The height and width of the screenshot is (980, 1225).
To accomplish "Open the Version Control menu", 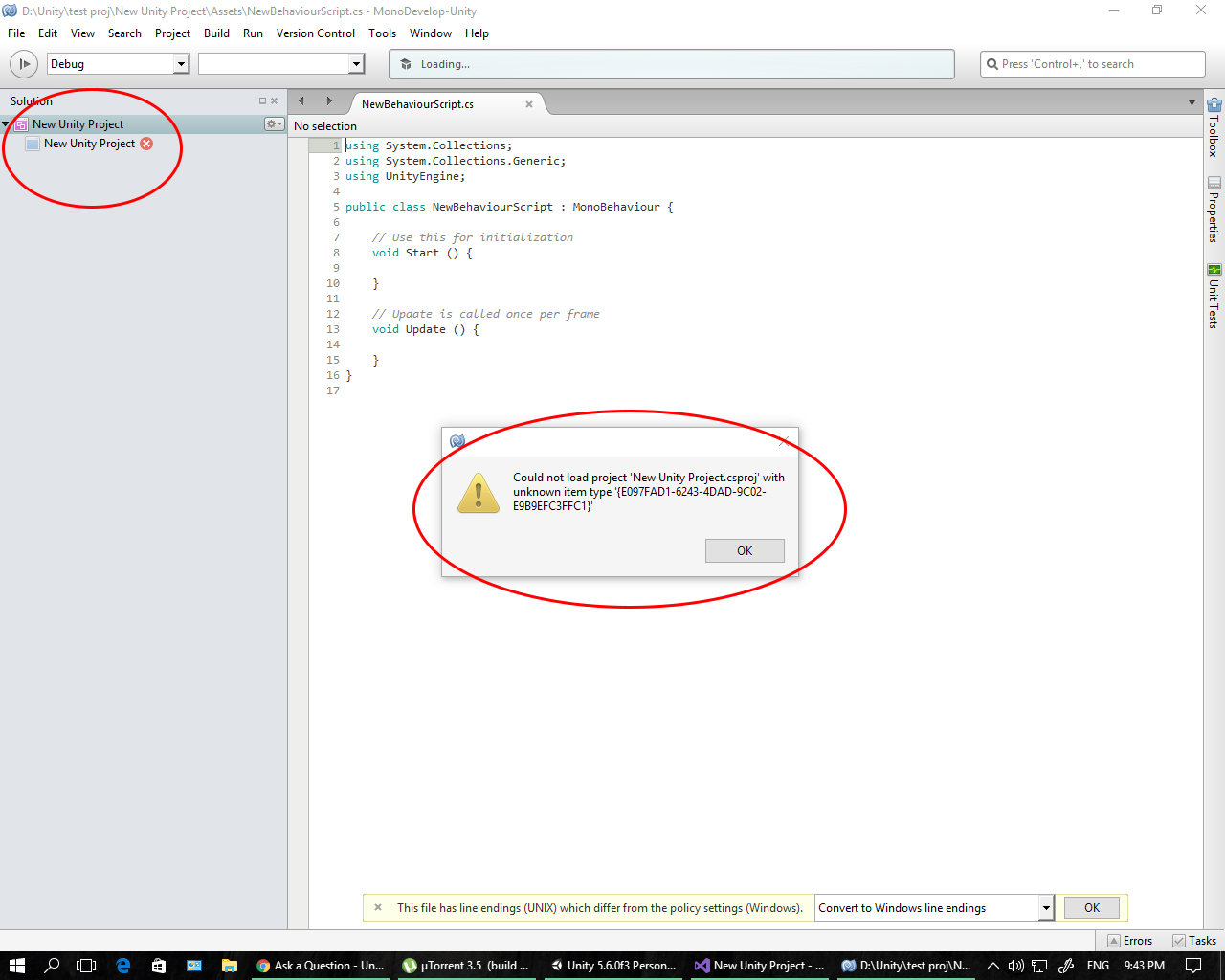I will click(316, 33).
